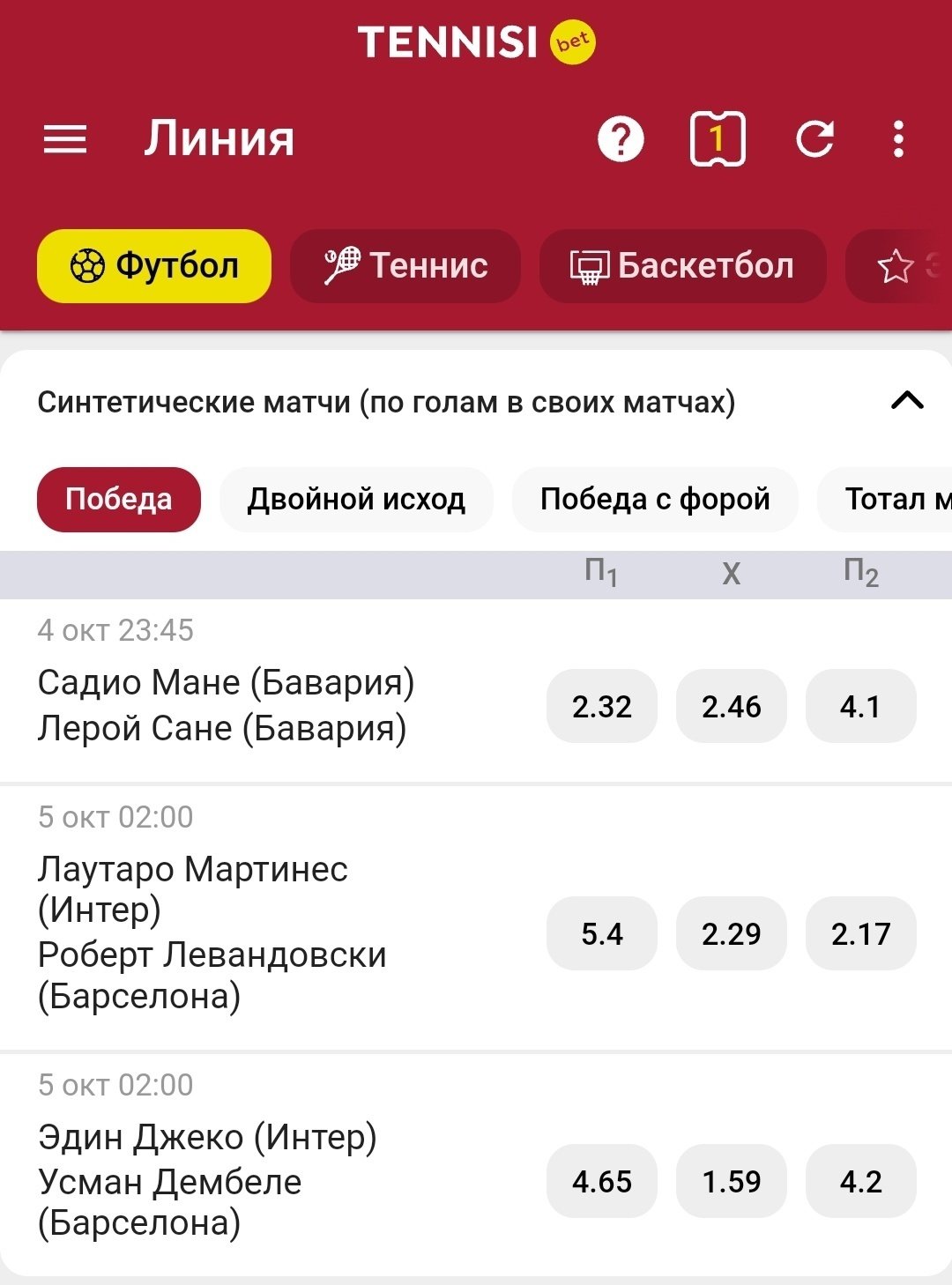
Task: Choose Усман Дембеле win at 4.2
Action: (860, 1181)
